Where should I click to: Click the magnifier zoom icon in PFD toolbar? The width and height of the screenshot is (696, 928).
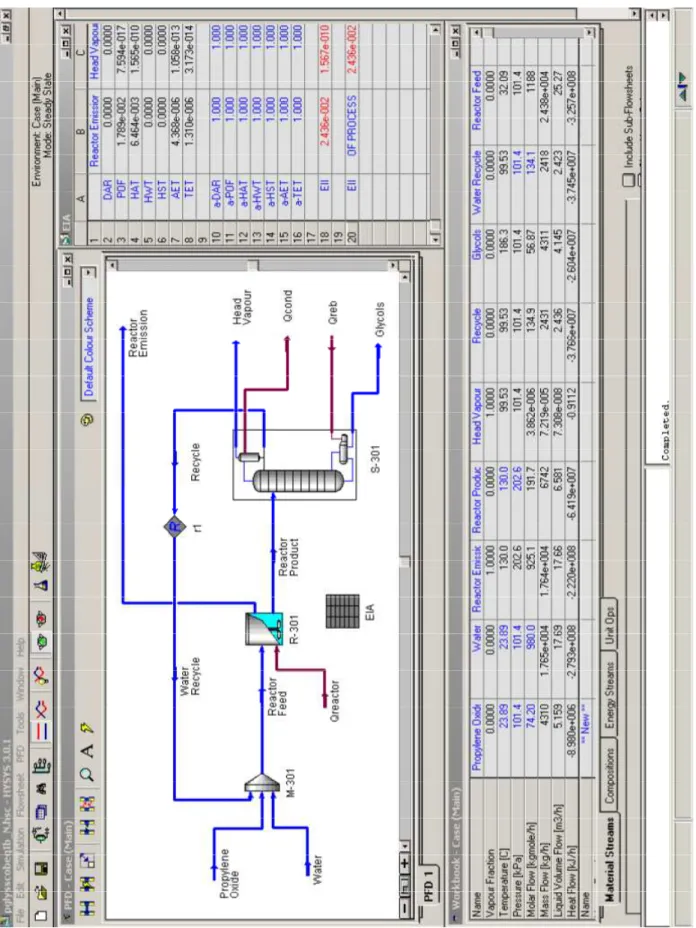tap(86, 774)
